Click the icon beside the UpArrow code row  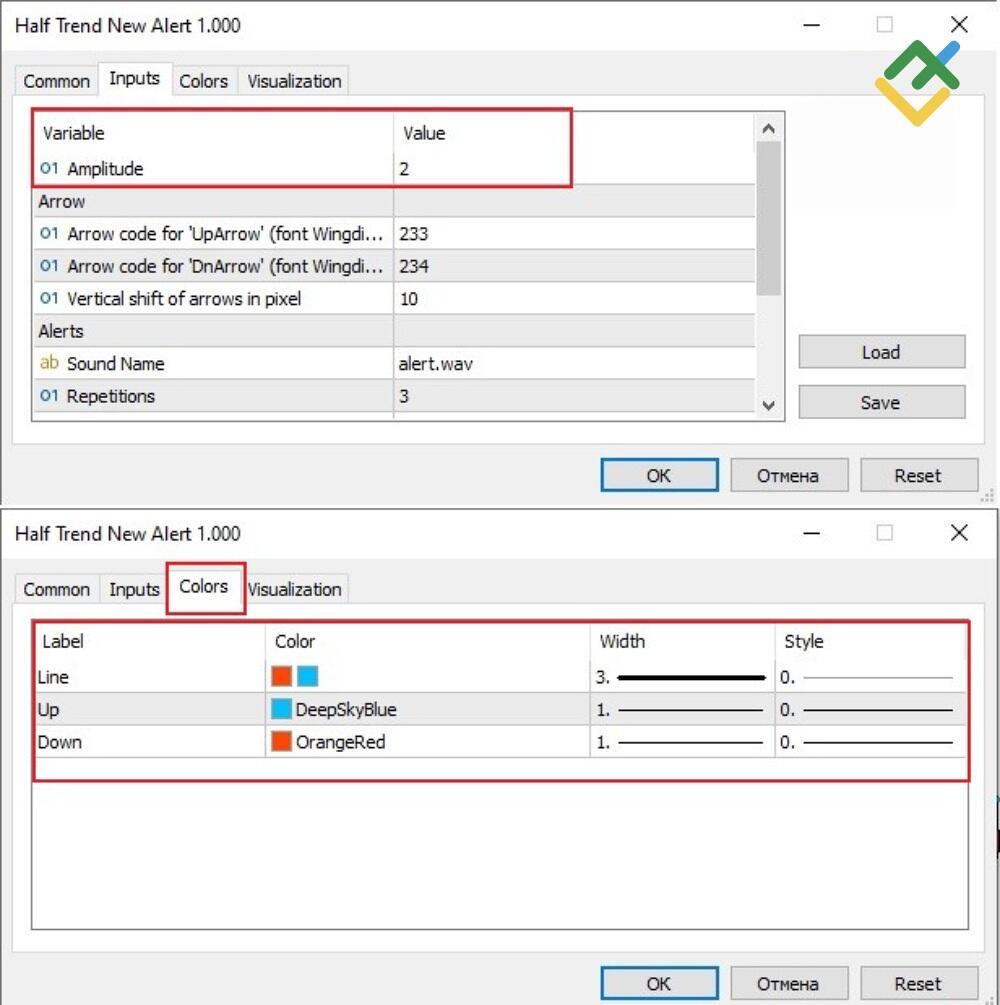point(49,234)
